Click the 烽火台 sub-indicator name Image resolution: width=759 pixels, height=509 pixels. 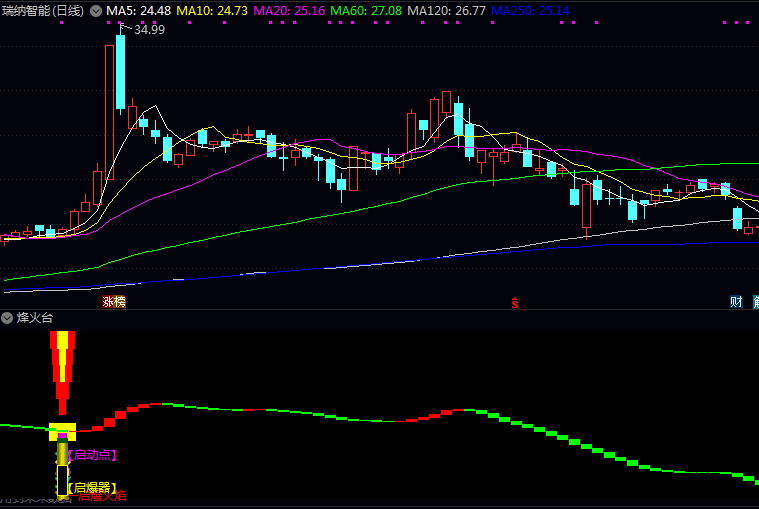35,318
